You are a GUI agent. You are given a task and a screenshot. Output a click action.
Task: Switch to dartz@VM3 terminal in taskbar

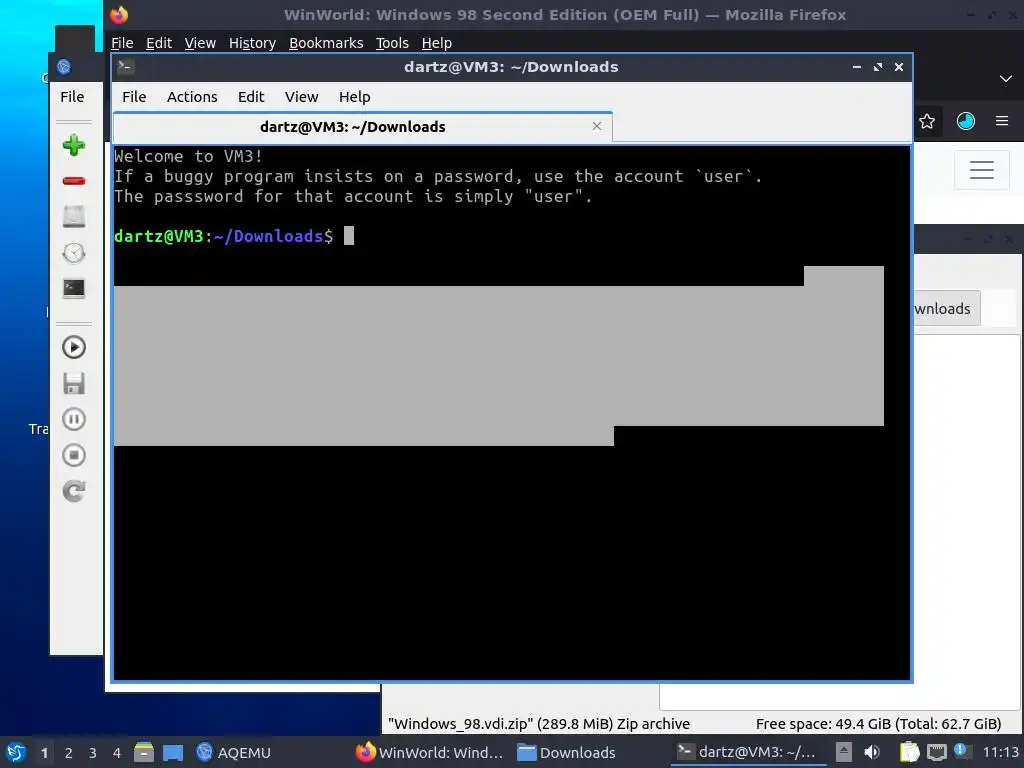click(x=747, y=752)
